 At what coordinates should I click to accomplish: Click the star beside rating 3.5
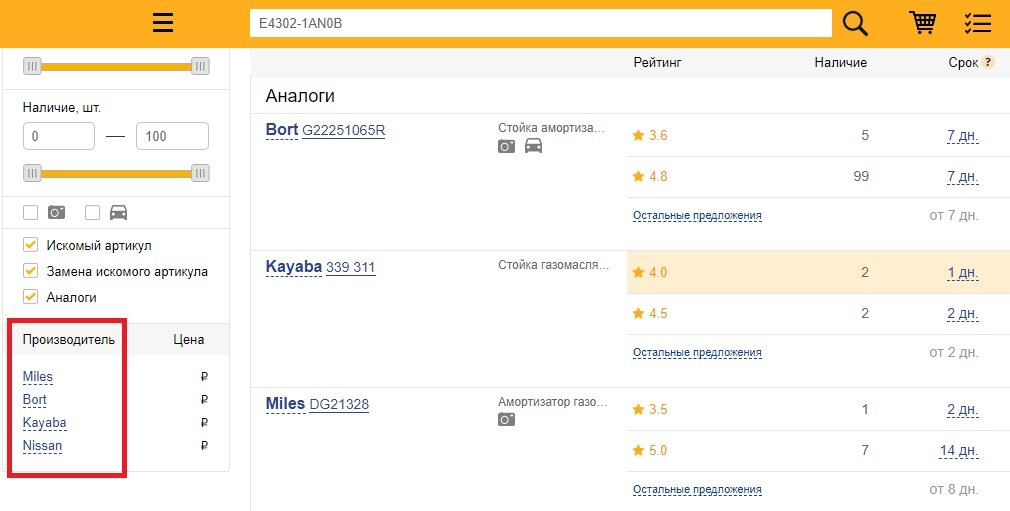click(x=638, y=409)
